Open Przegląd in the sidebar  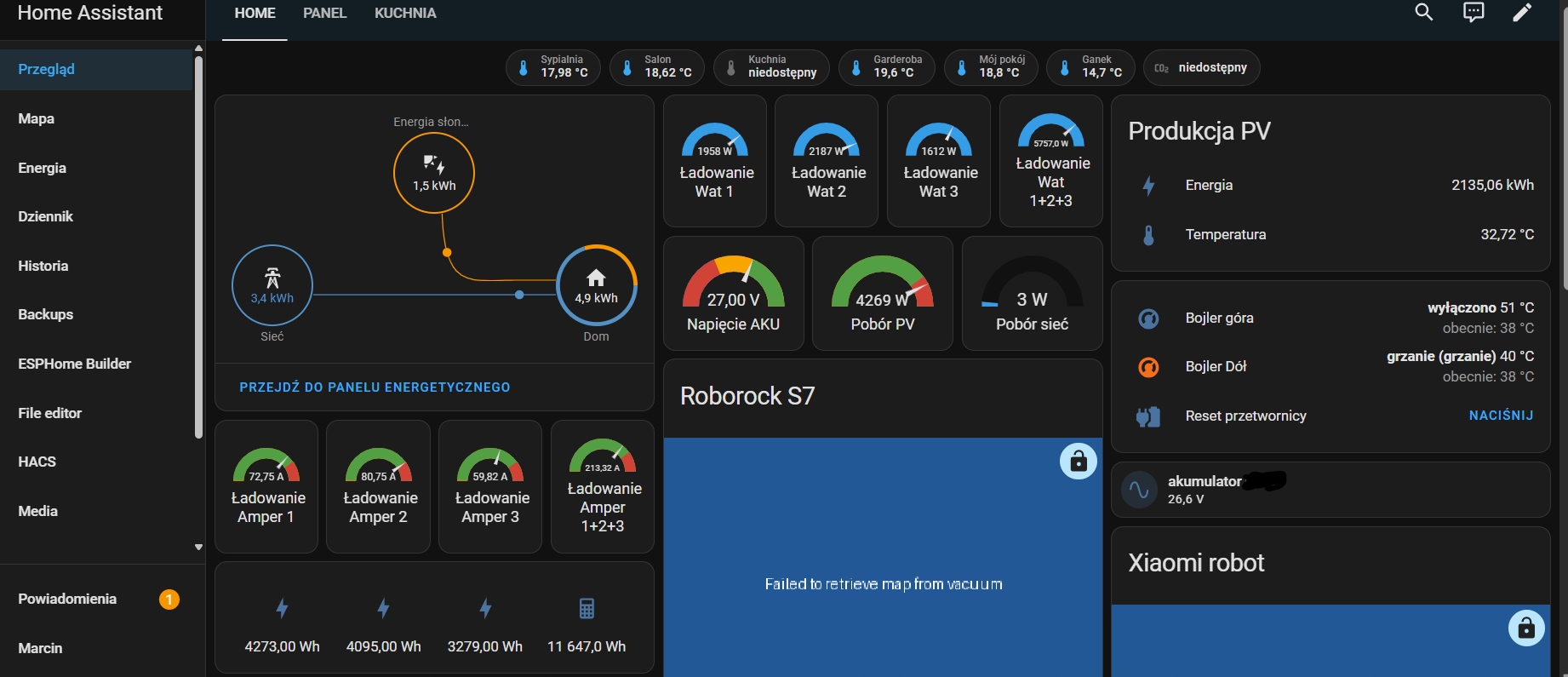[x=96, y=69]
